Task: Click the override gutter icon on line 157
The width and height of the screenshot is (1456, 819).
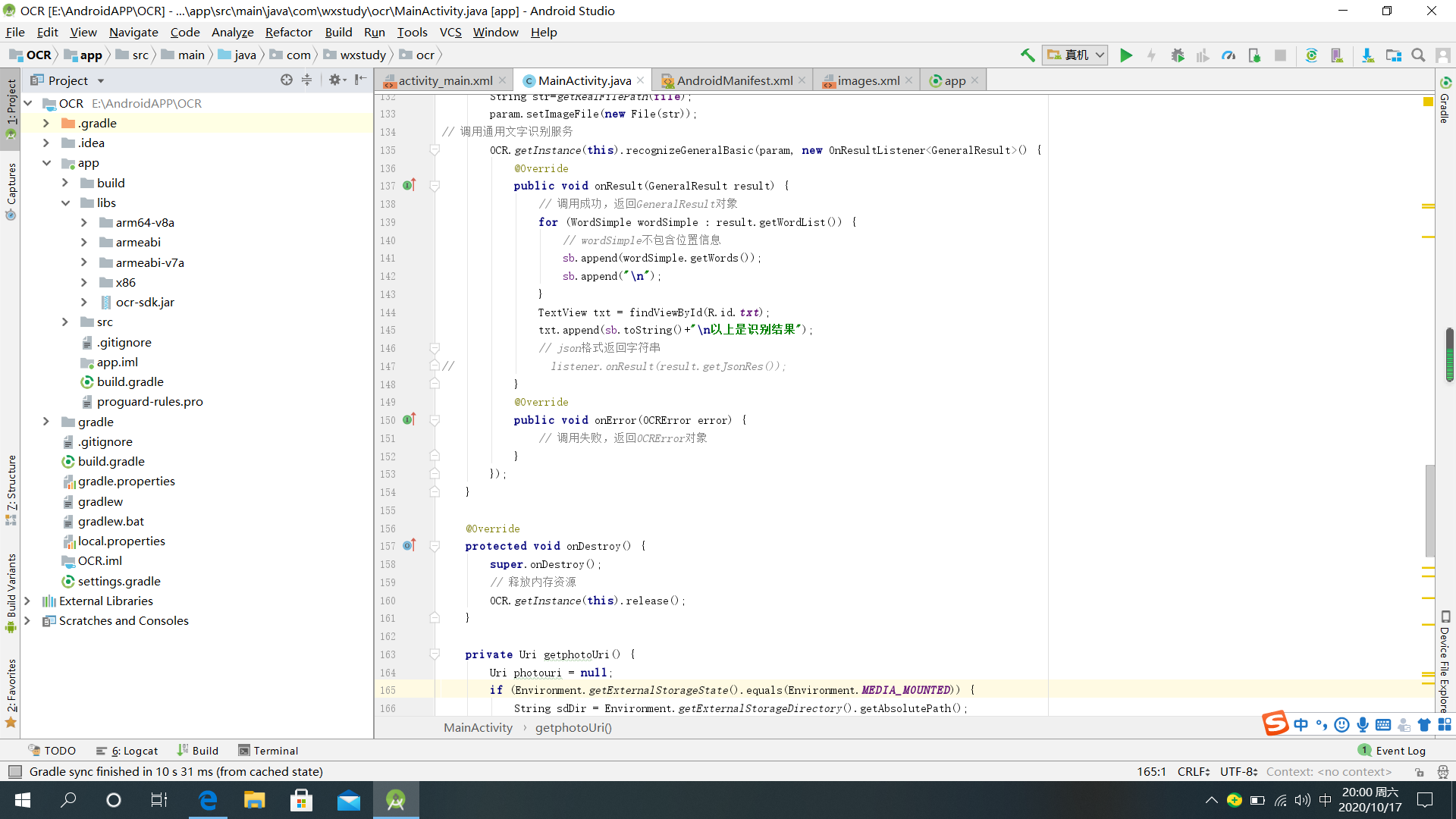Action: [x=409, y=546]
